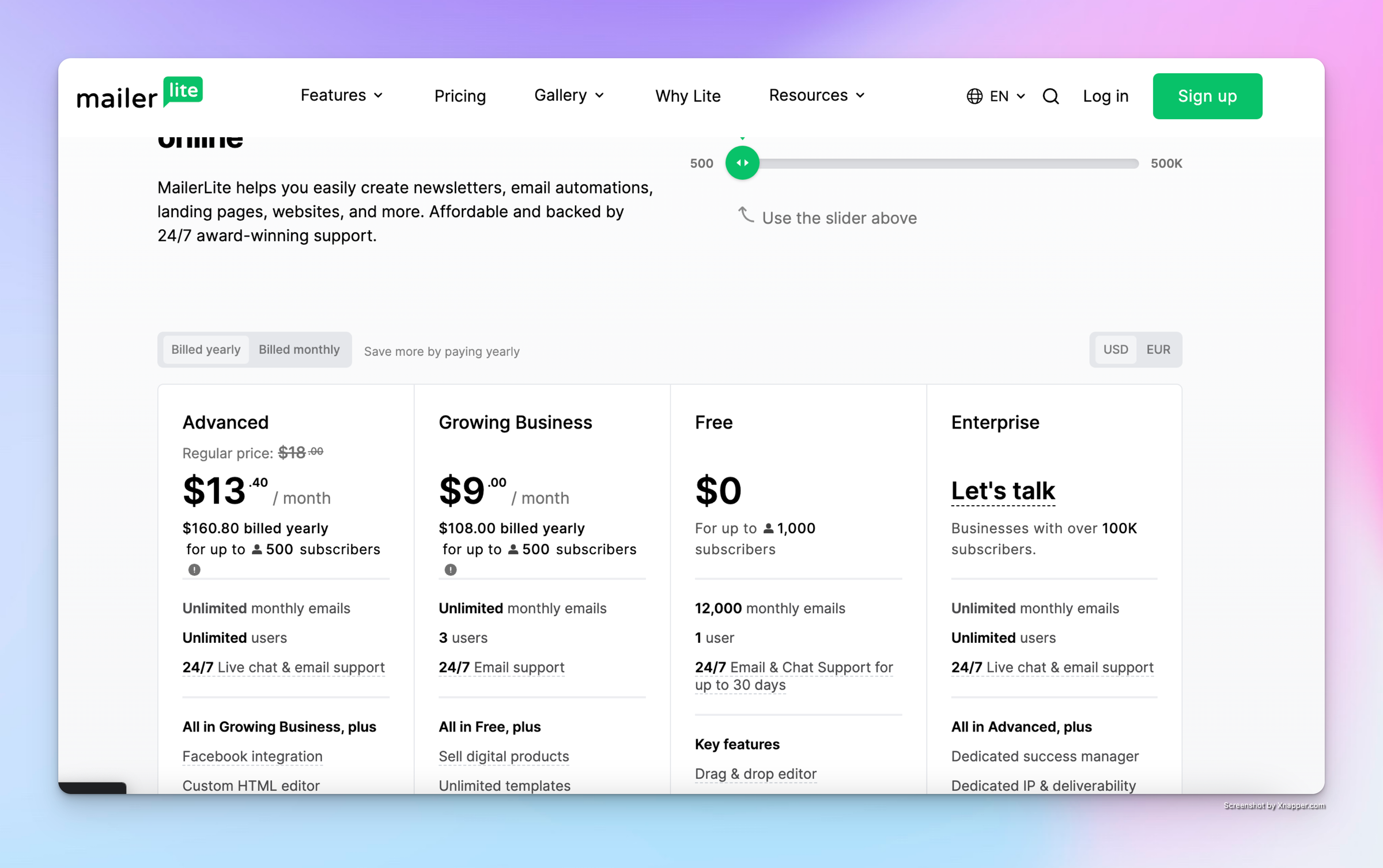Click the Log in link

tap(1105, 96)
